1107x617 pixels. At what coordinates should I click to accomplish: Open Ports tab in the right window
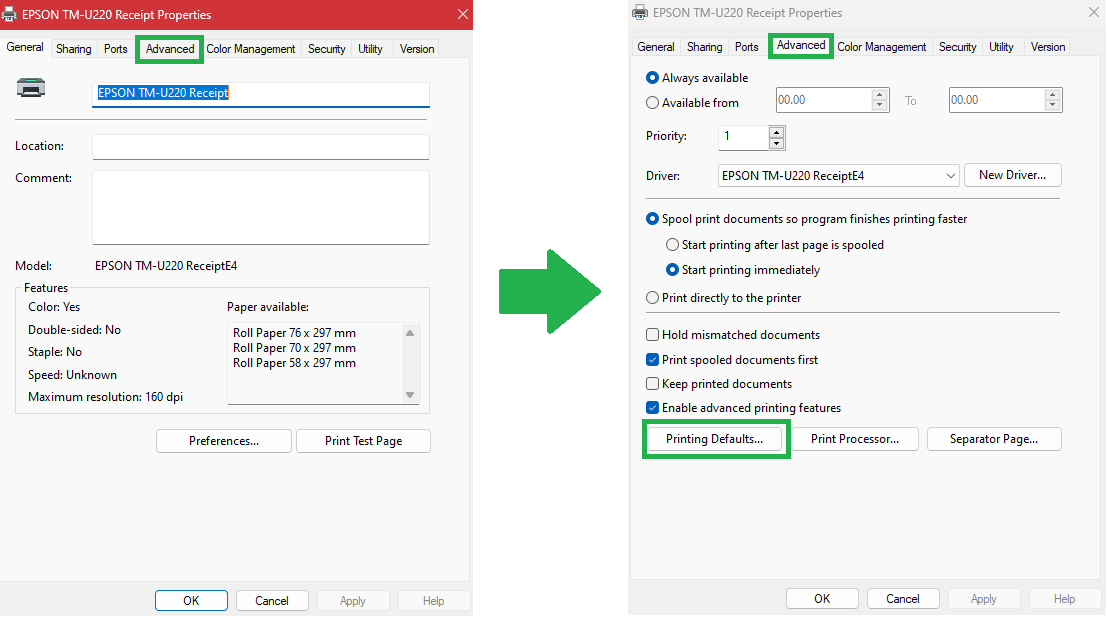[746, 47]
